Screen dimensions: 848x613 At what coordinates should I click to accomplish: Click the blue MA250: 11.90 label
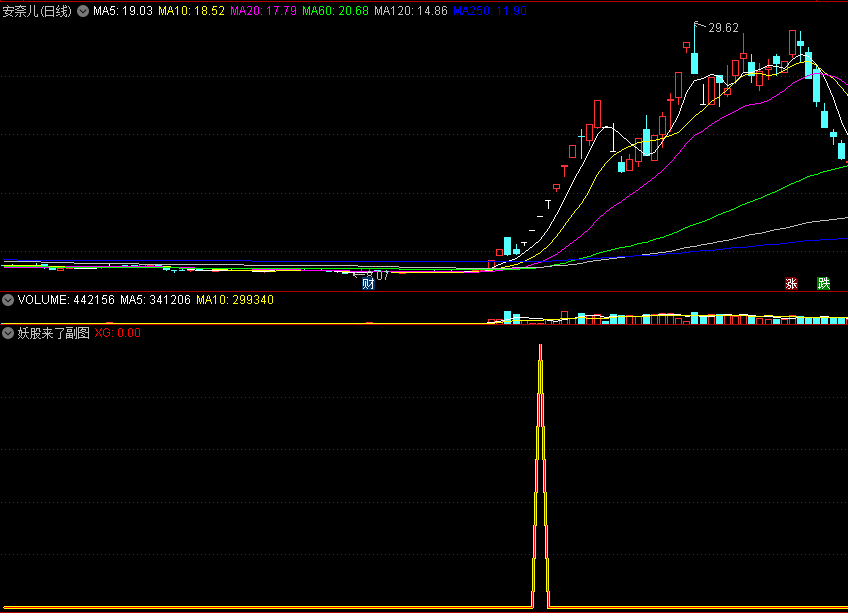click(490, 11)
